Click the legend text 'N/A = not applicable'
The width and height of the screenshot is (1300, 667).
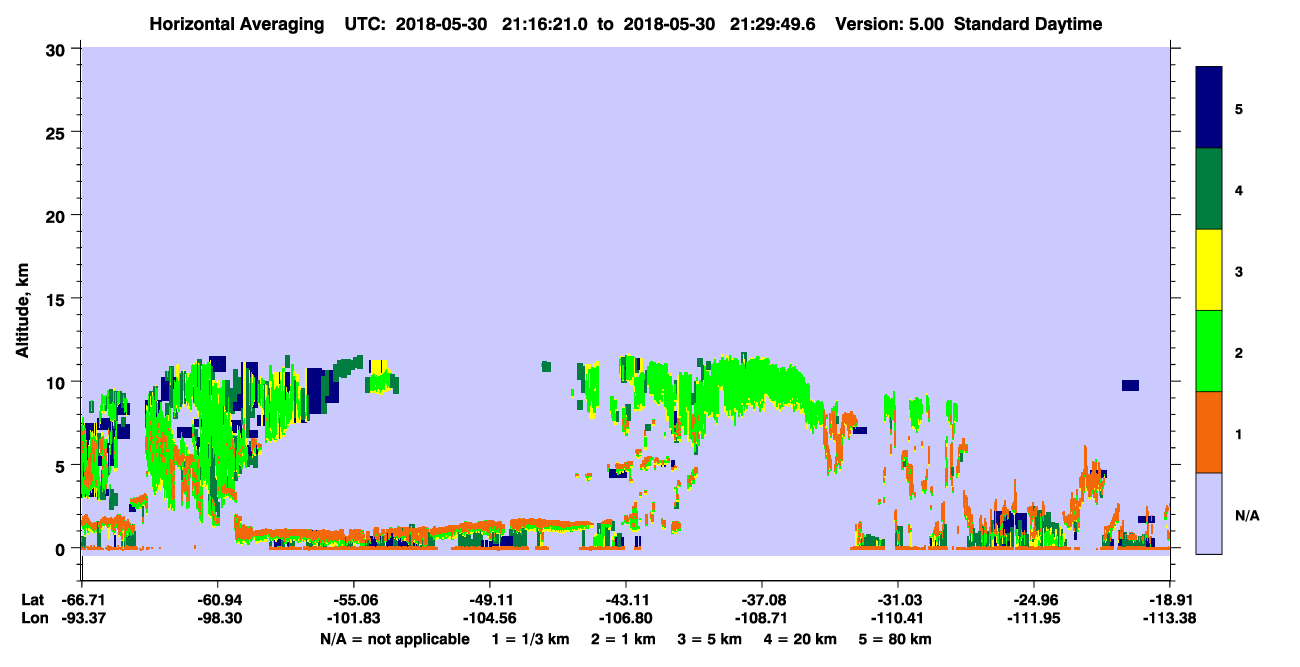pyautogui.click(x=394, y=639)
